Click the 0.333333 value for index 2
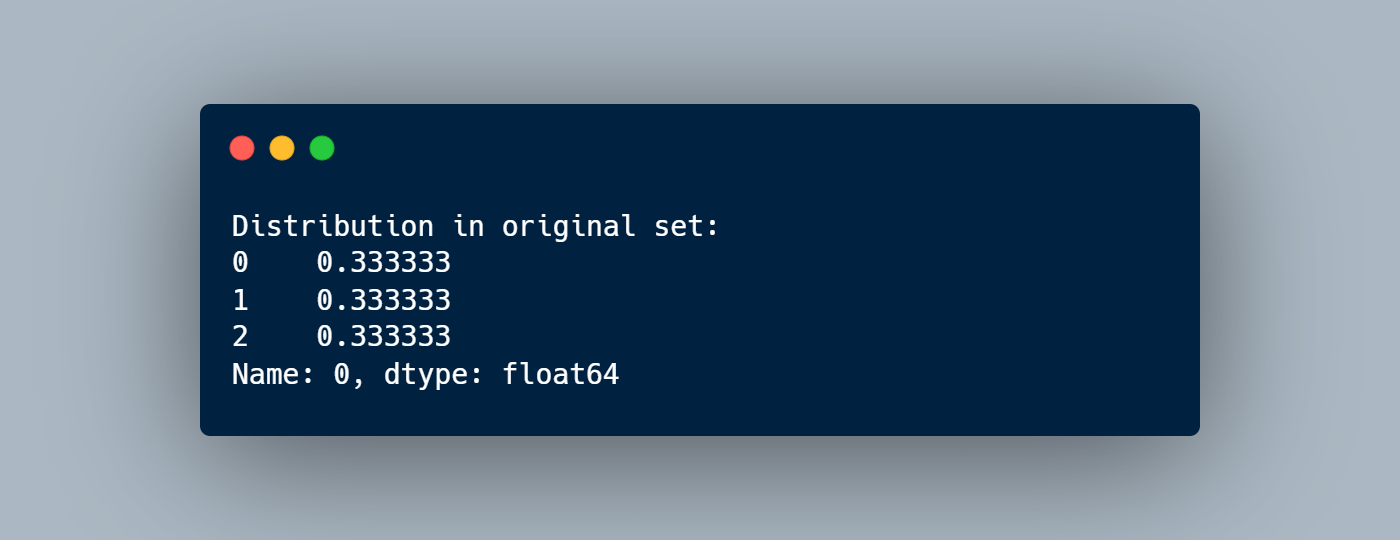Viewport: 1400px width, 540px height. (x=383, y=337)
